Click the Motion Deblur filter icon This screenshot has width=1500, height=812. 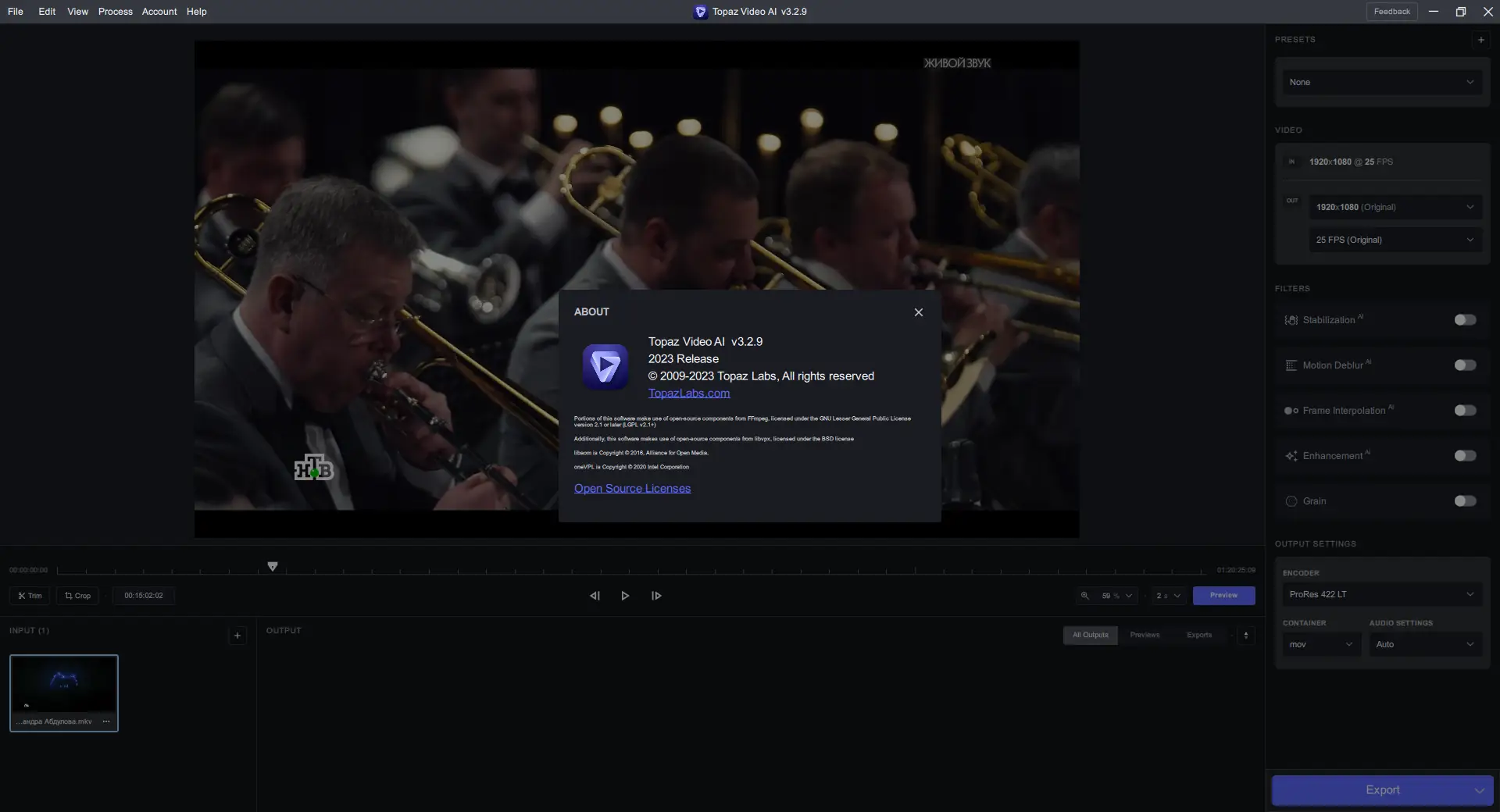click(x=1291, y=365)
